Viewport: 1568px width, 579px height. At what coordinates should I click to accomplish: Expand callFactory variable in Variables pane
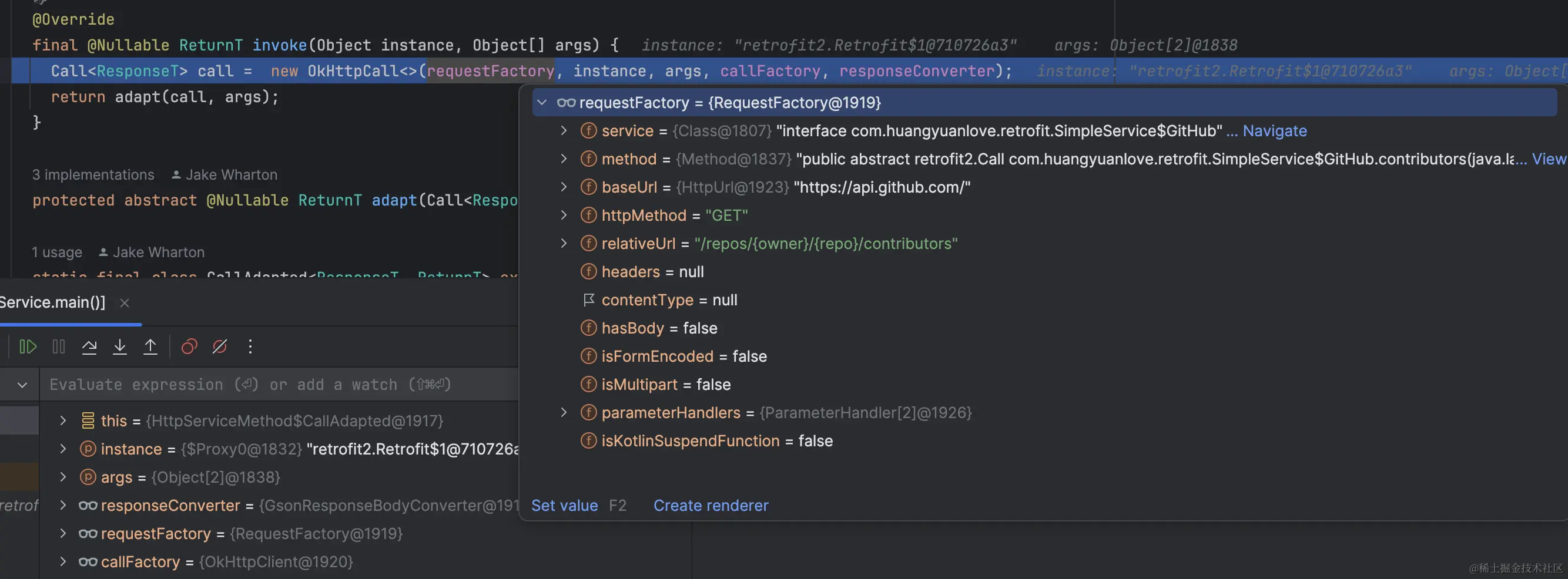pos(63,561)
